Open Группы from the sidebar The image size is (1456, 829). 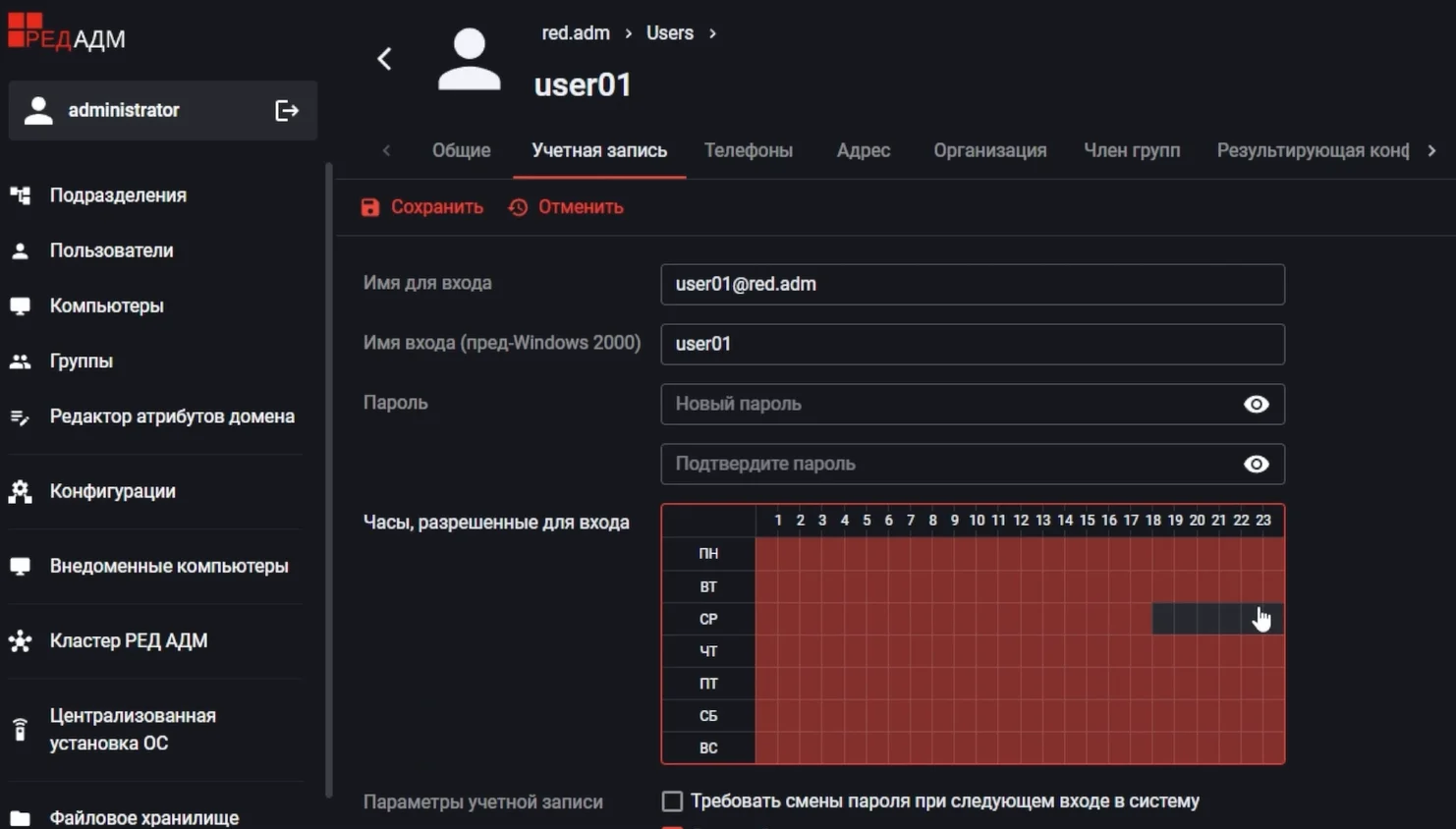81,360
